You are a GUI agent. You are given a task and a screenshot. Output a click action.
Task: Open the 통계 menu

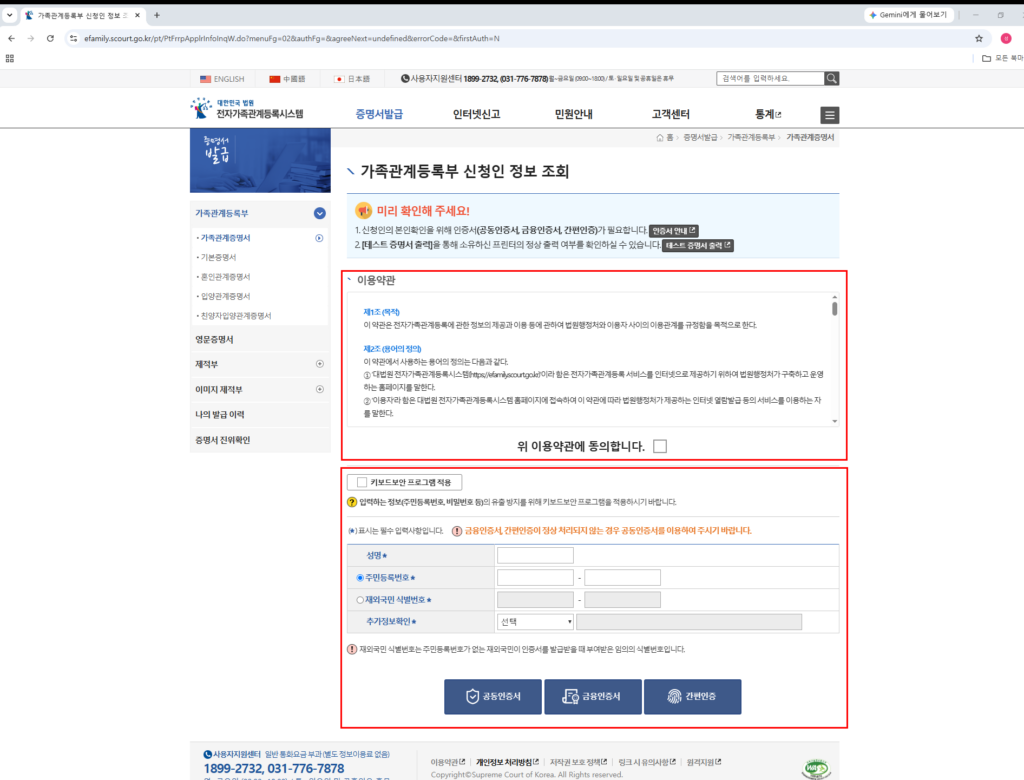(x=768, y=114)
